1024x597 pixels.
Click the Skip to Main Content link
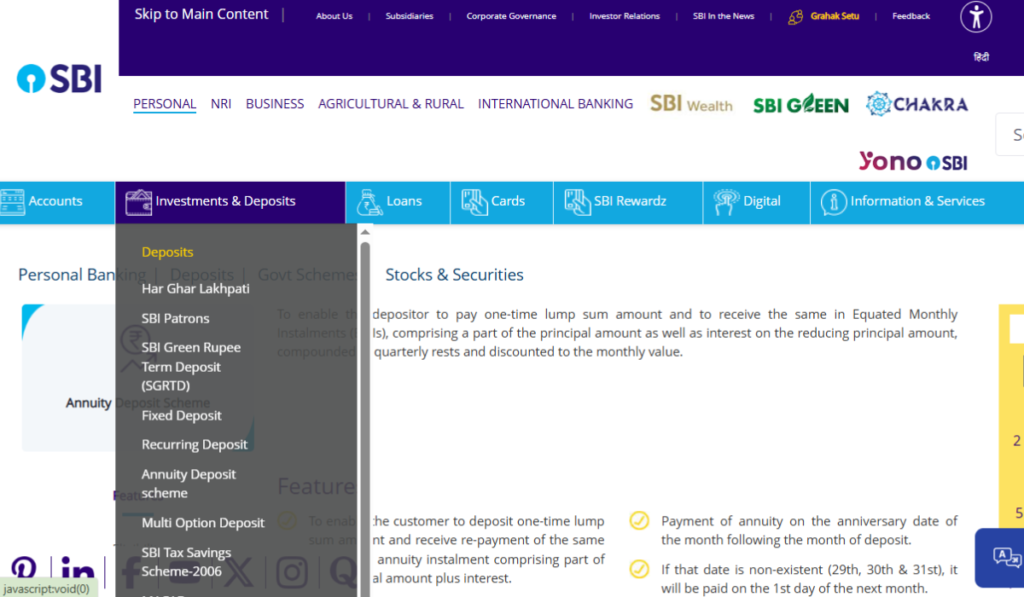pyautogui.click(x=201, y=14)
